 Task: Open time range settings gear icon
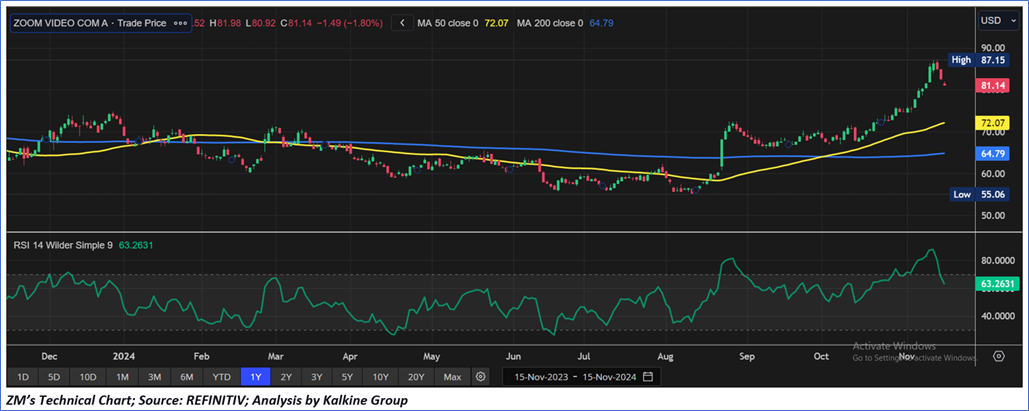pos(481,377)
